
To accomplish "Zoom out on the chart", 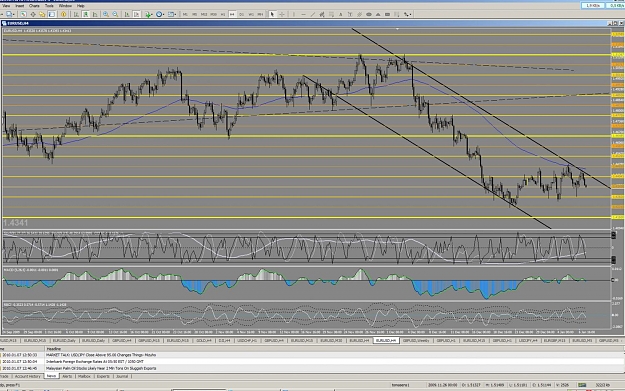I will click(x=115, y=14).
